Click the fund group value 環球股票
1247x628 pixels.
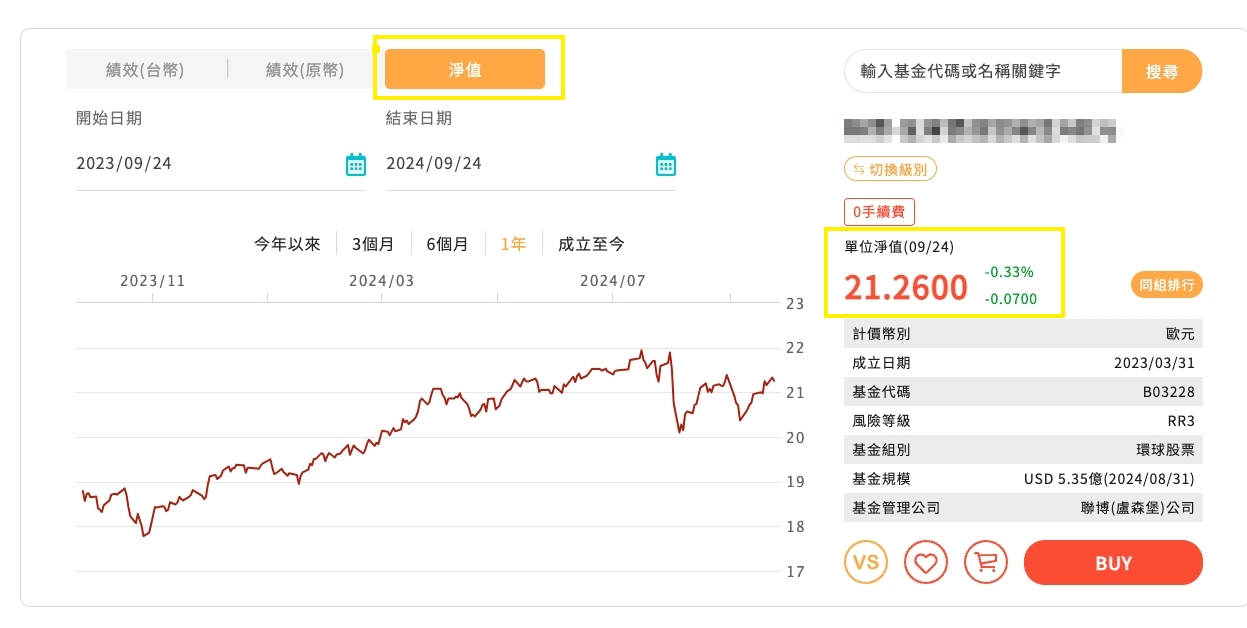tap(1166, 450)
